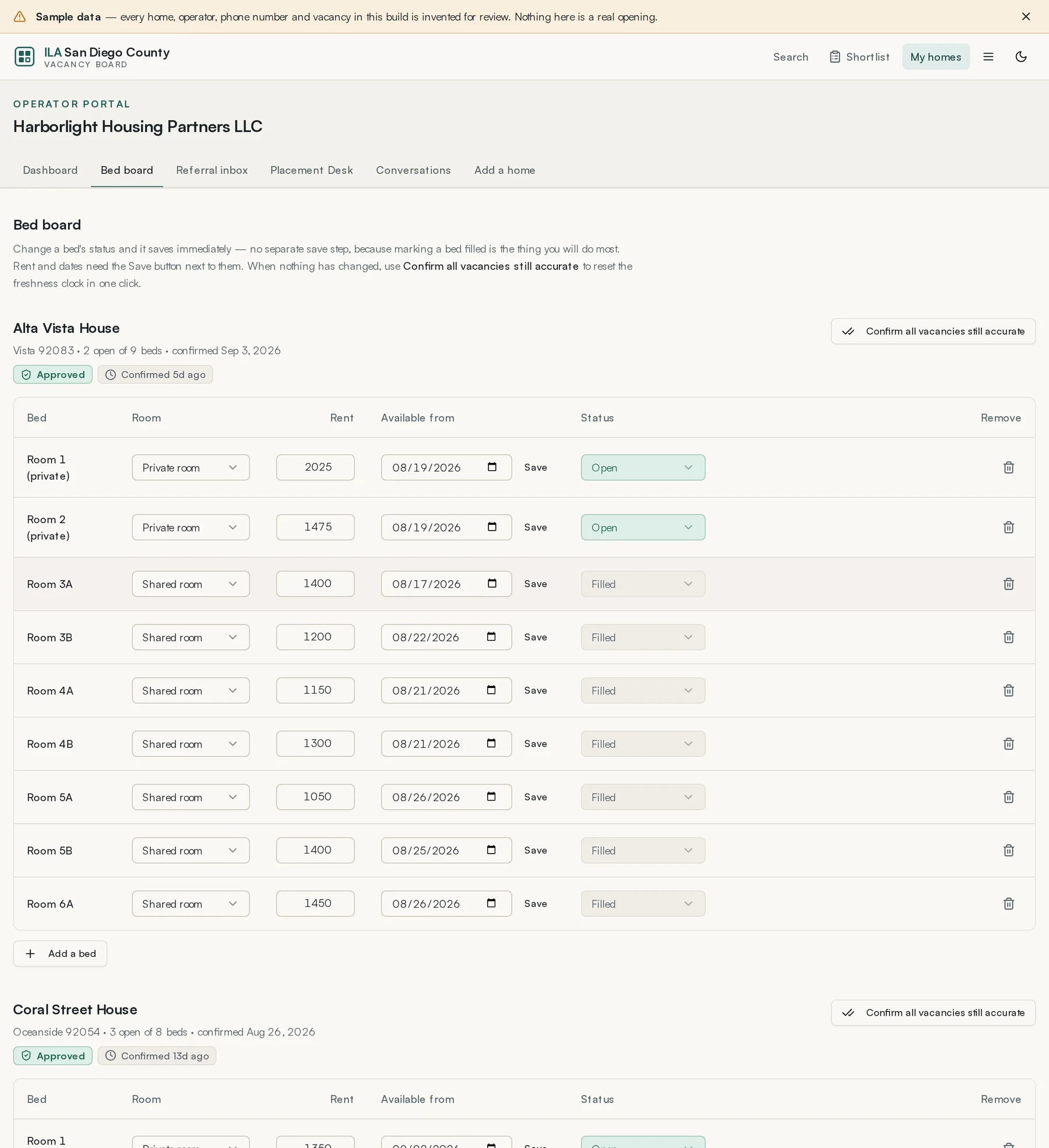Confirm all vacancies for Coral Street House
Viewport: 1049px width, 1148px height.
tap(933, 1013)
